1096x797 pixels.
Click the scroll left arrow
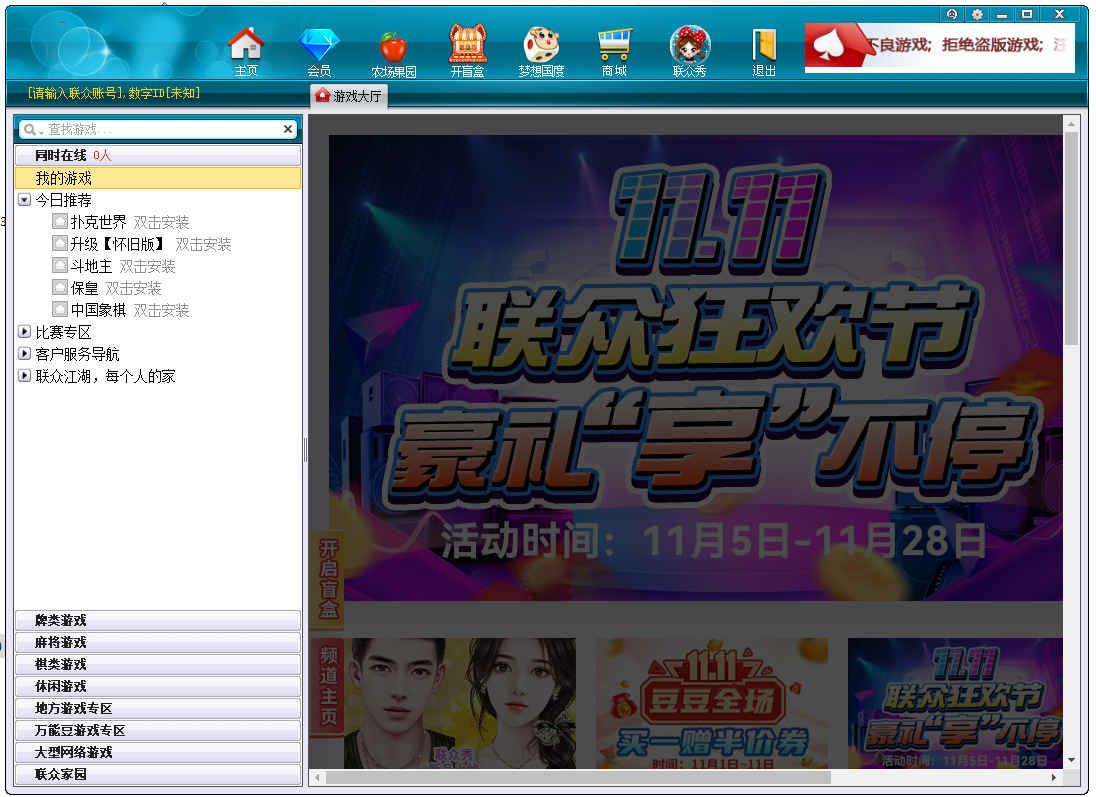317,777
